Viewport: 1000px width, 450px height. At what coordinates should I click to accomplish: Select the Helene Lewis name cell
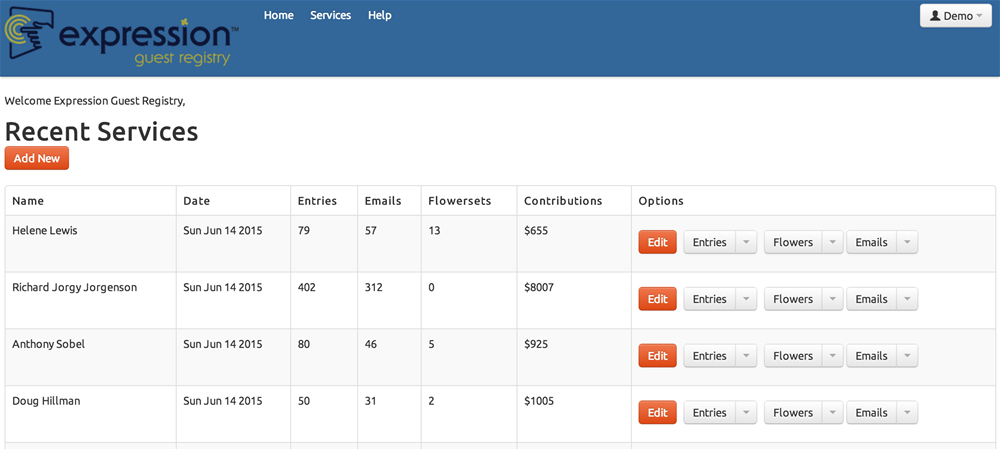pos(91,243)
